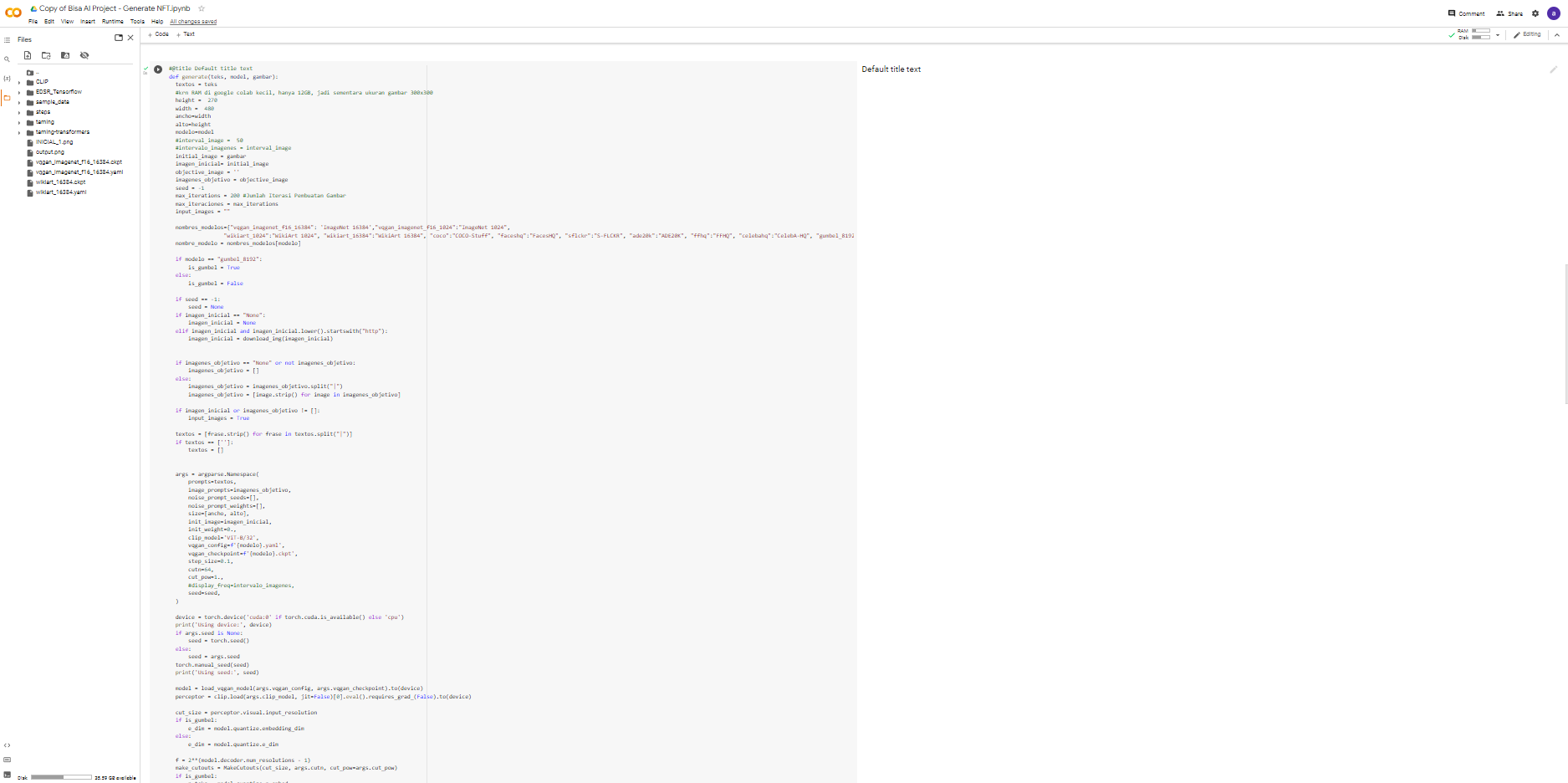Select the Files folder sidebar icon
The width and height of the screenshot is (1568, 783).
[x=7, y=98]
